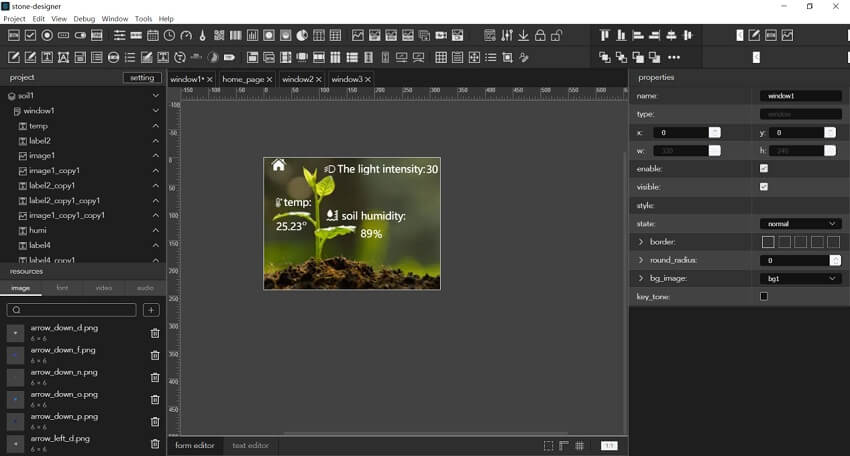Click the video camera widget tool

(441, 35)
